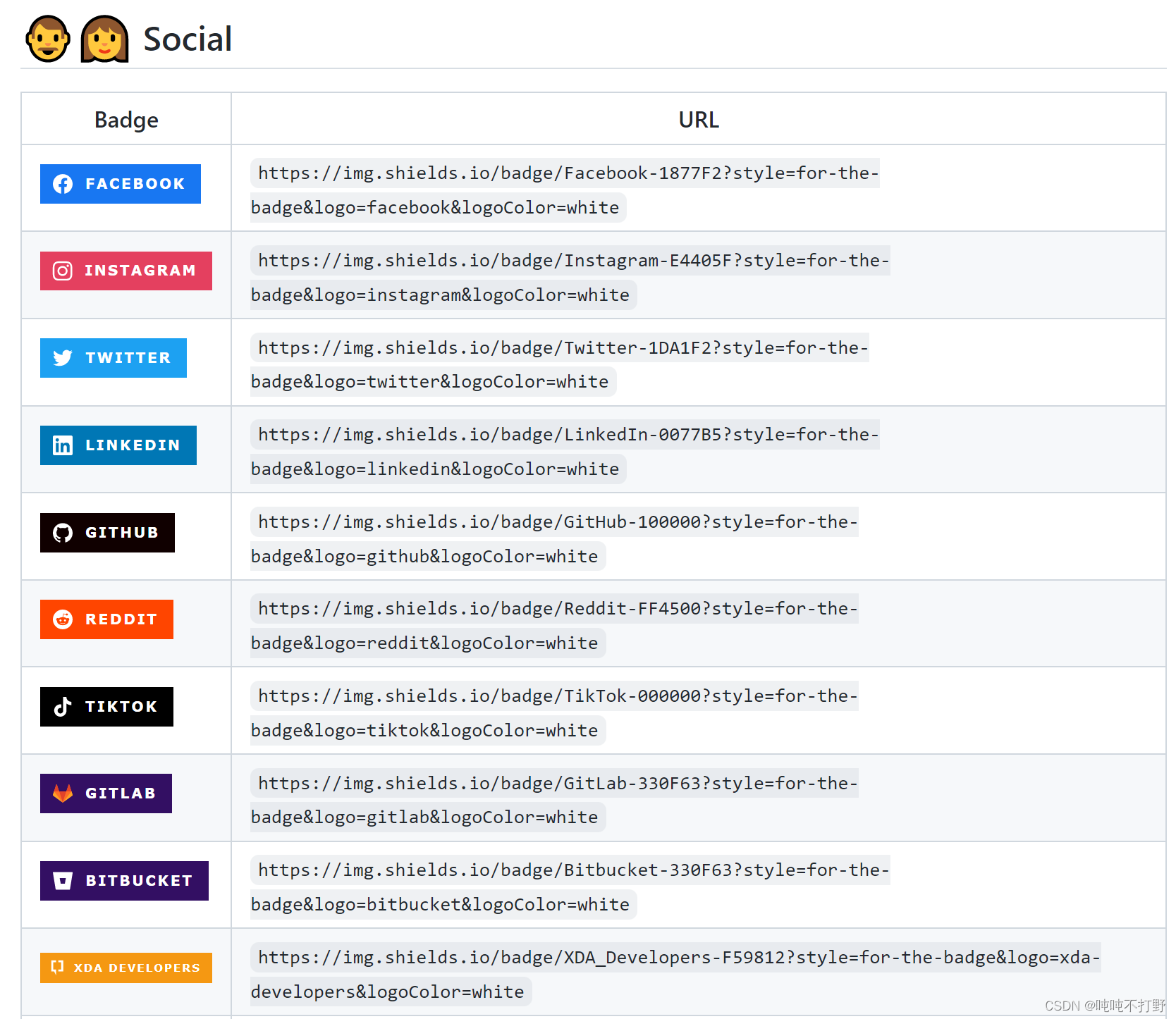Click the Twitter bird icon in badge
Image resolution: width=1176 pixels, height=1019 pixels.
pyautogui.click(x=63, y=358)
